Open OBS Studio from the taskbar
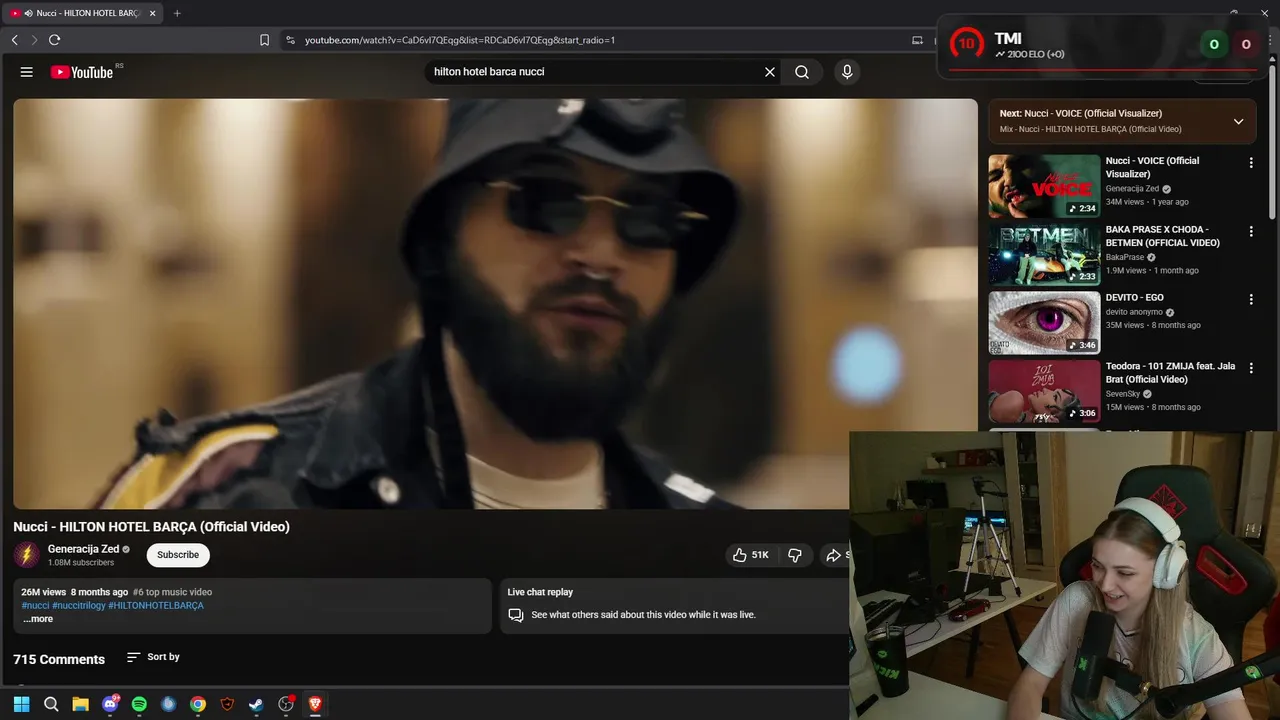The height and width of the screenshot is (720, 1280). coord(286,704)
